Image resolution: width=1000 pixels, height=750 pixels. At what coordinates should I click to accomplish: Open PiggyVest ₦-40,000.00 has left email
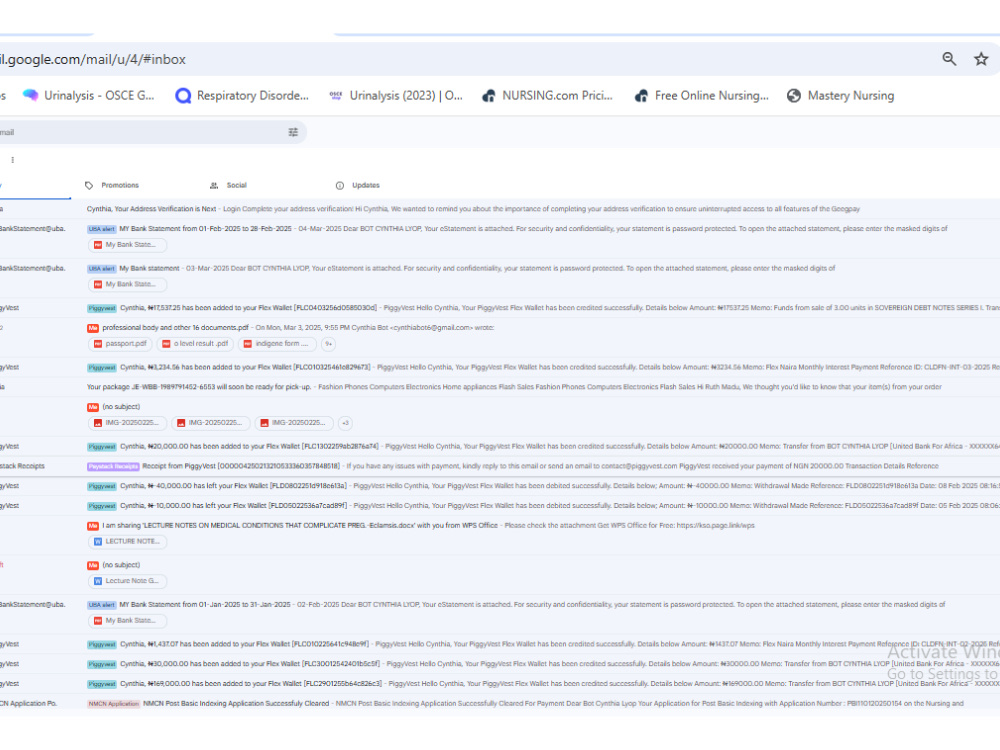click(x=500, y=486)
